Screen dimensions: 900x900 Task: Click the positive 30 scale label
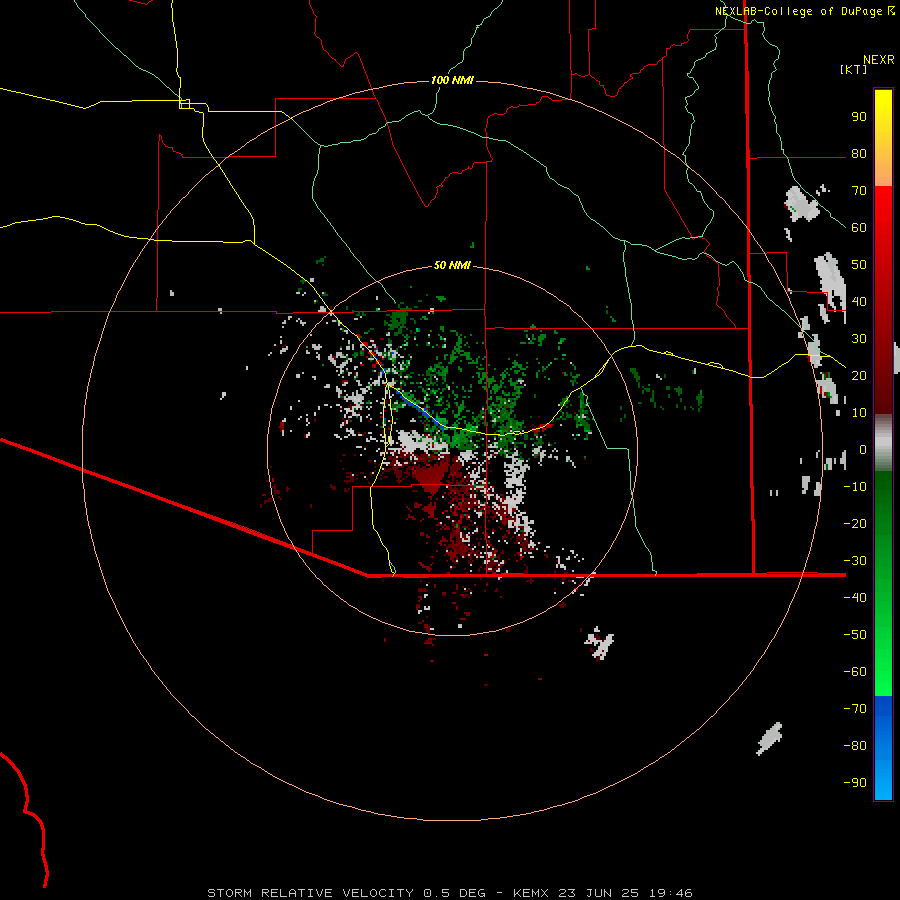pos(859,339)
